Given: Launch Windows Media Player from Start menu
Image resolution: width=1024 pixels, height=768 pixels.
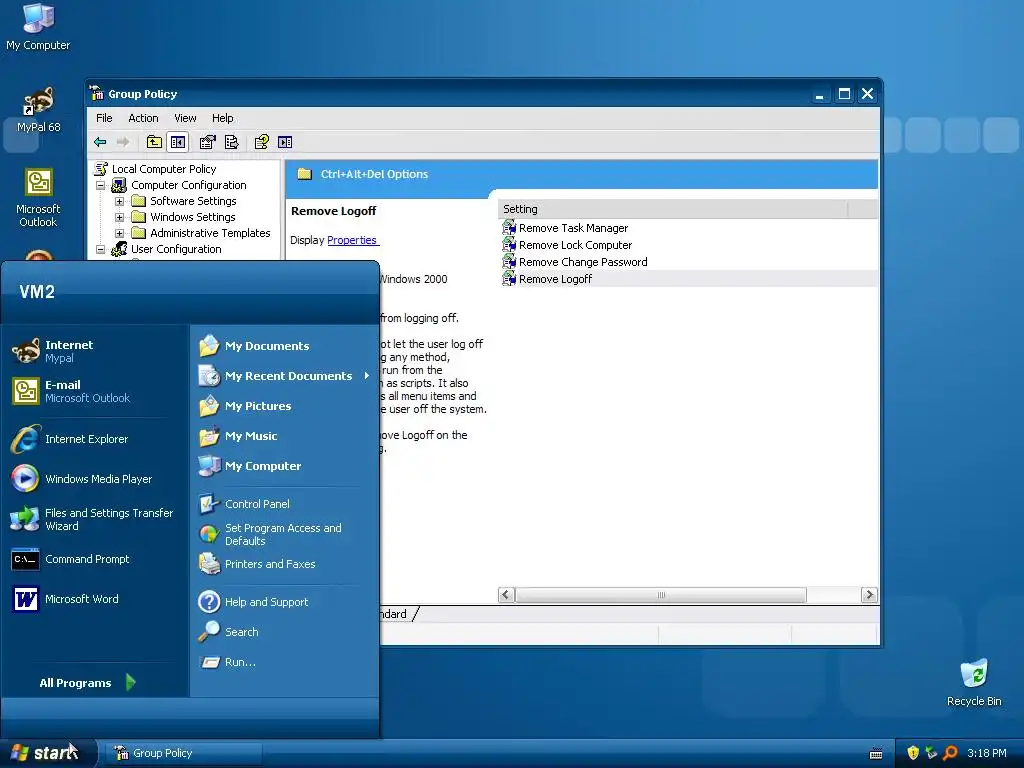Looking at the screenshot, I should 82,479.
